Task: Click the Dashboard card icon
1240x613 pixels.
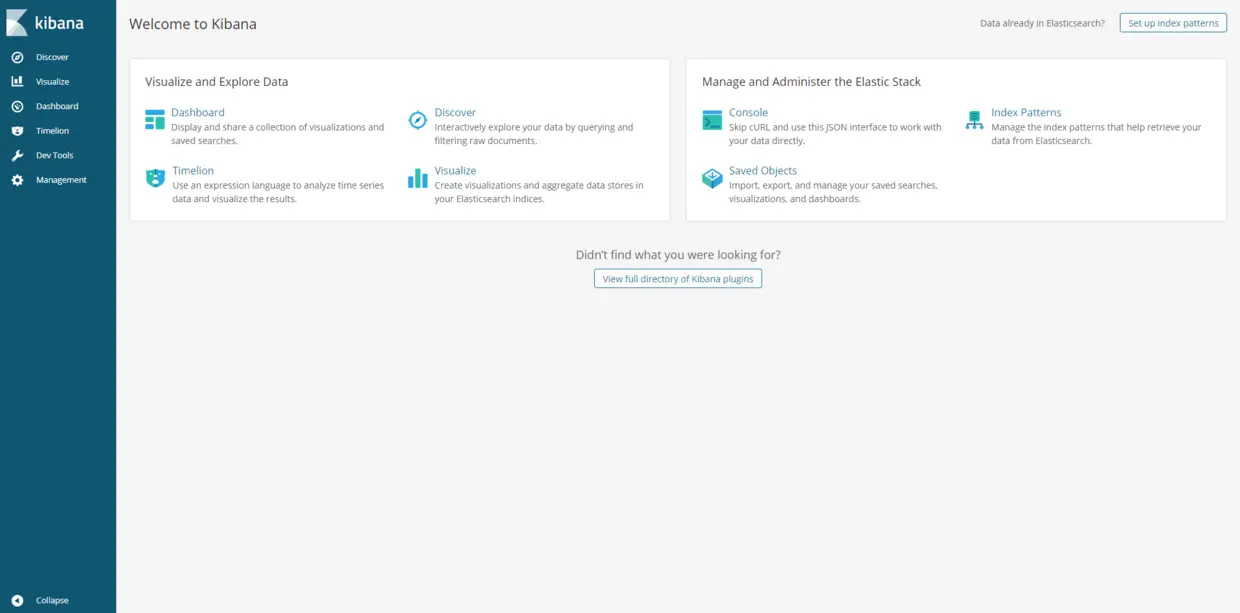Action: 154,119
